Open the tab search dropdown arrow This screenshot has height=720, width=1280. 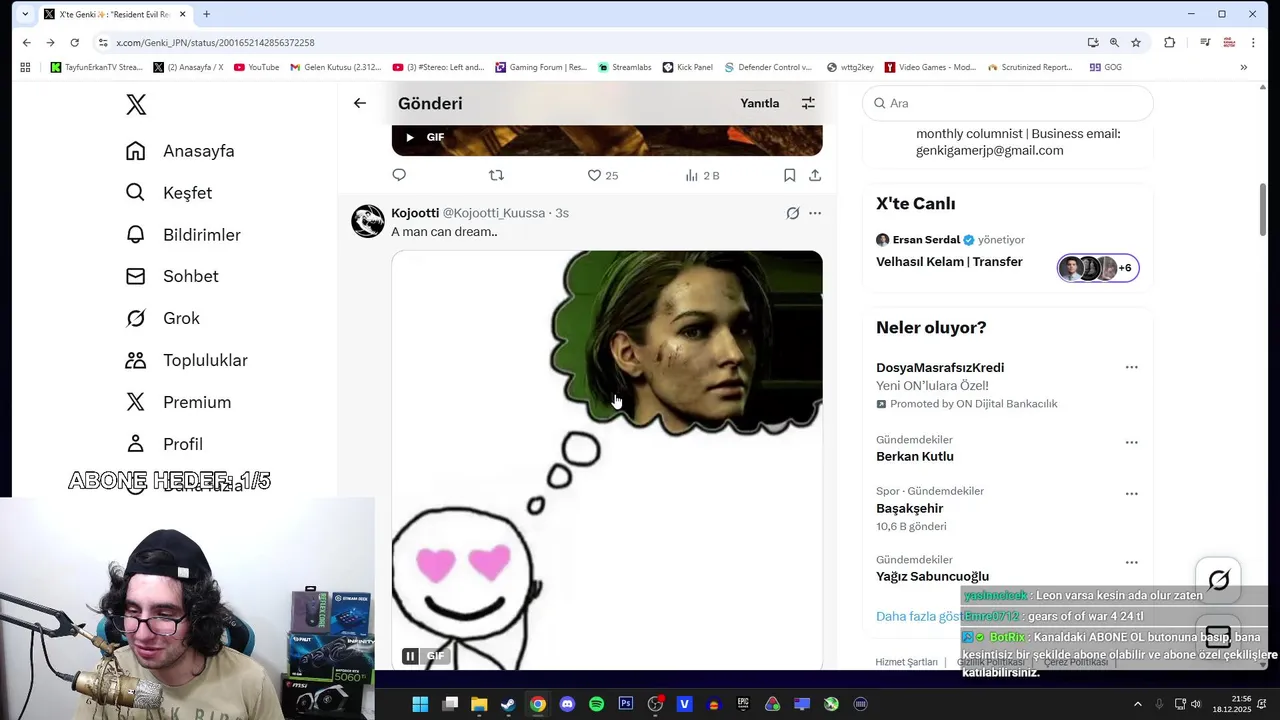tap(25, 14)
